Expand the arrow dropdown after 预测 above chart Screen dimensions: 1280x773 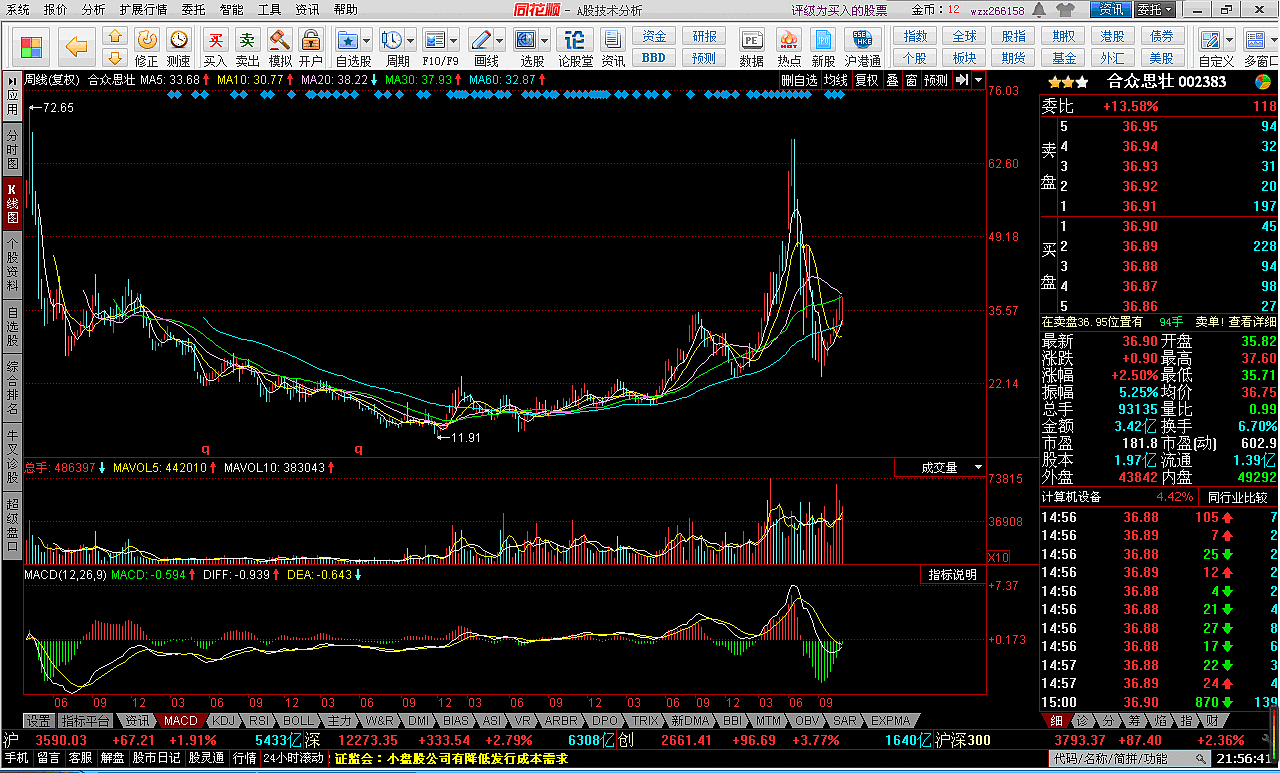pyautogui.click(x=978, y=80)
